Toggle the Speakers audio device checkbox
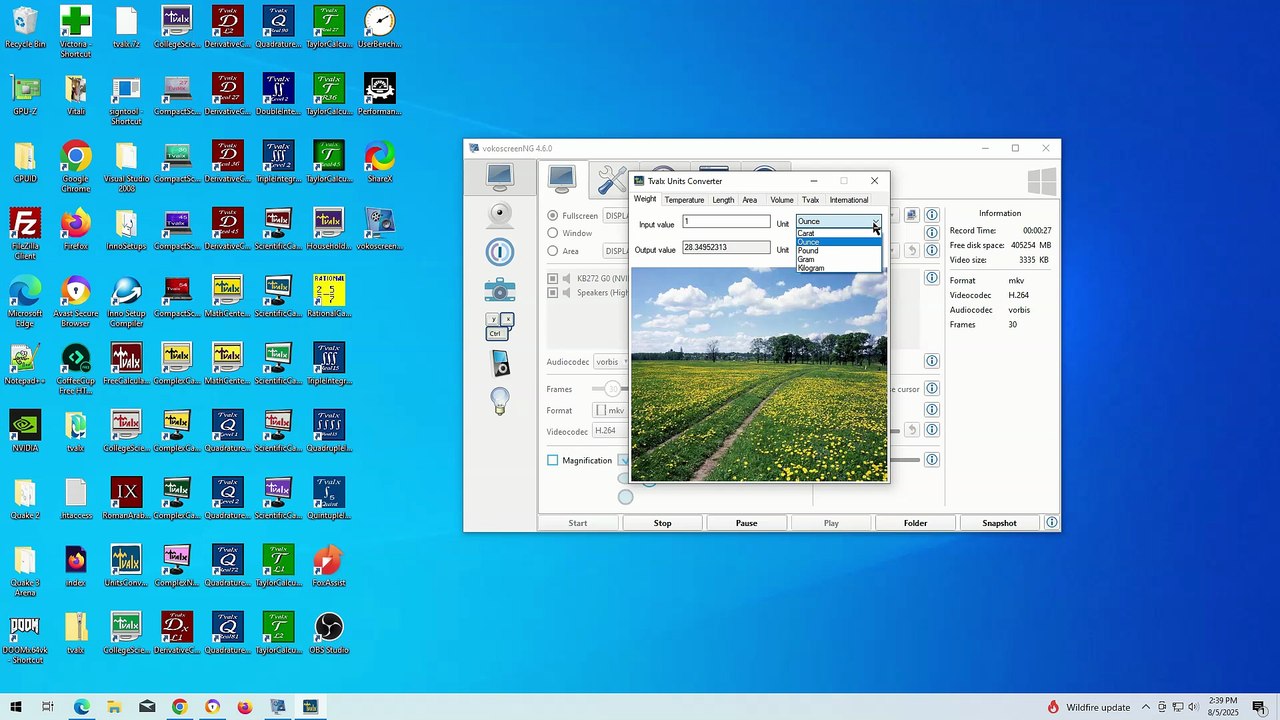The width and height of the screenshot is (1280, 720). pos(552,293)
